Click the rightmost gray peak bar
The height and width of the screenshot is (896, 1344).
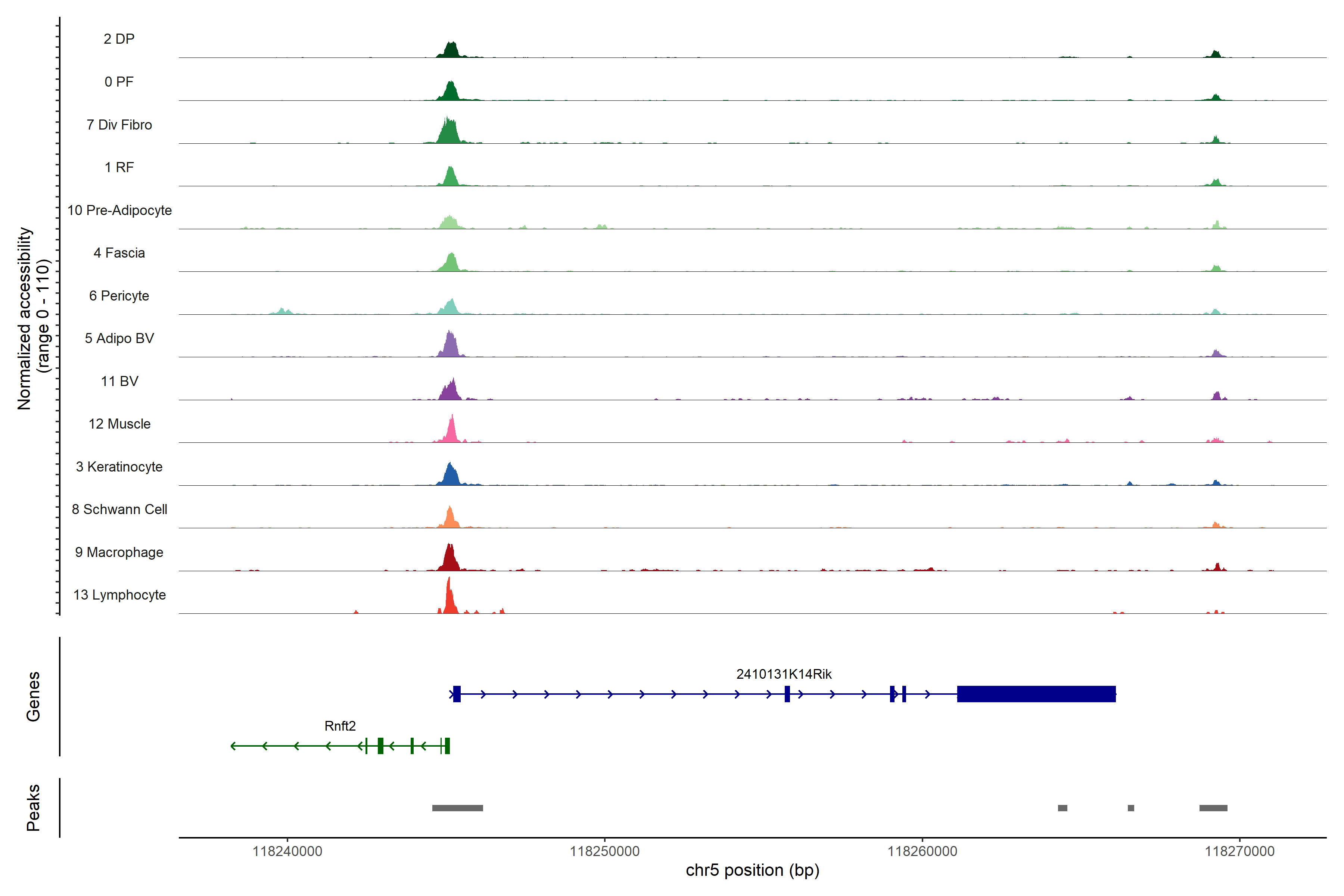click(x=1213, y=808)
